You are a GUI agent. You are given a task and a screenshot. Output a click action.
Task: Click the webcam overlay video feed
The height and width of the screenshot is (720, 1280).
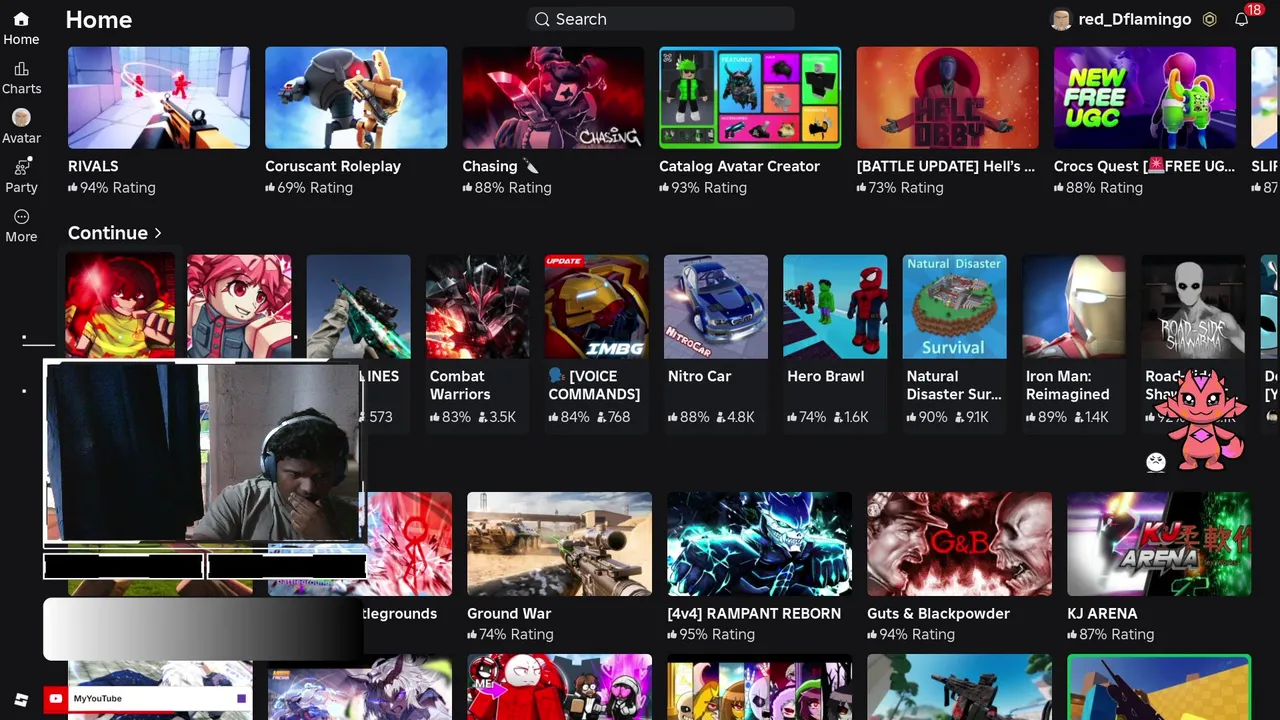(x=204, y=452)
